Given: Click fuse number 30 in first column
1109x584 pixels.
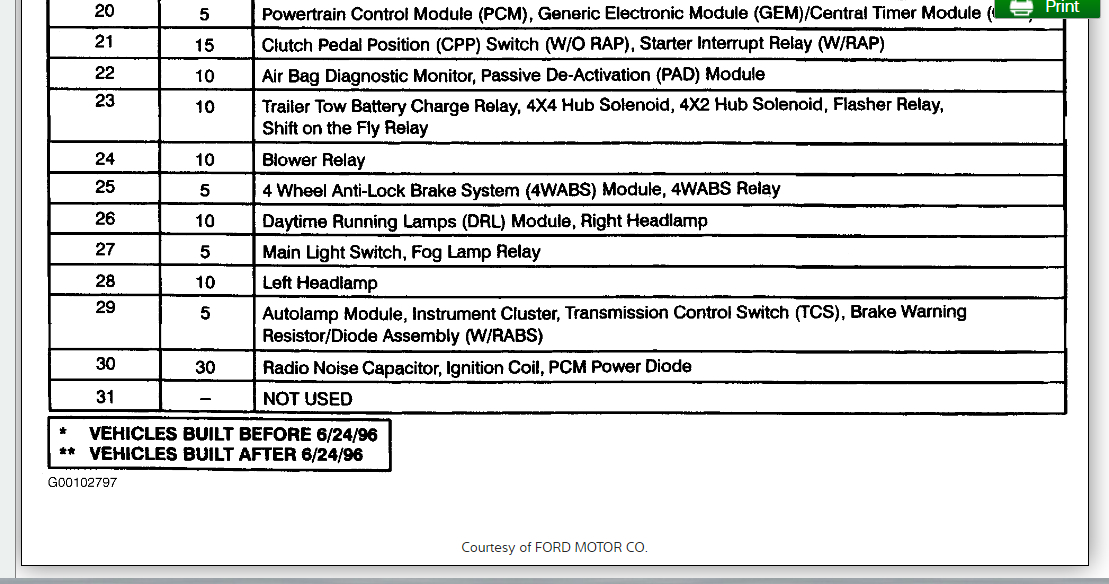Looking at the screenshot, I should [x=105, y=364].
